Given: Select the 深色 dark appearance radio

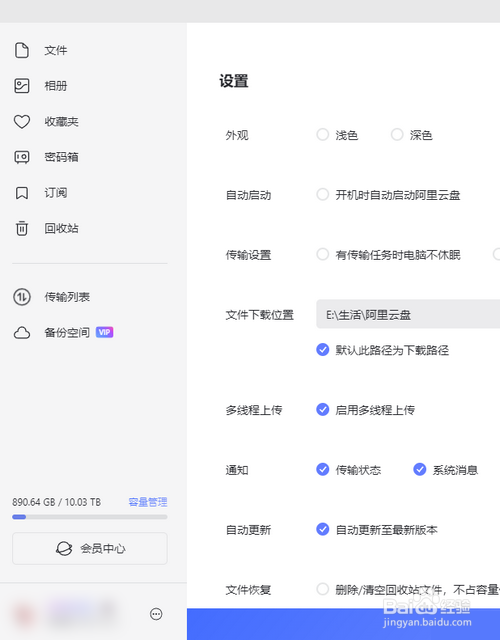Looking at the screenshot, I should point(397,135).
